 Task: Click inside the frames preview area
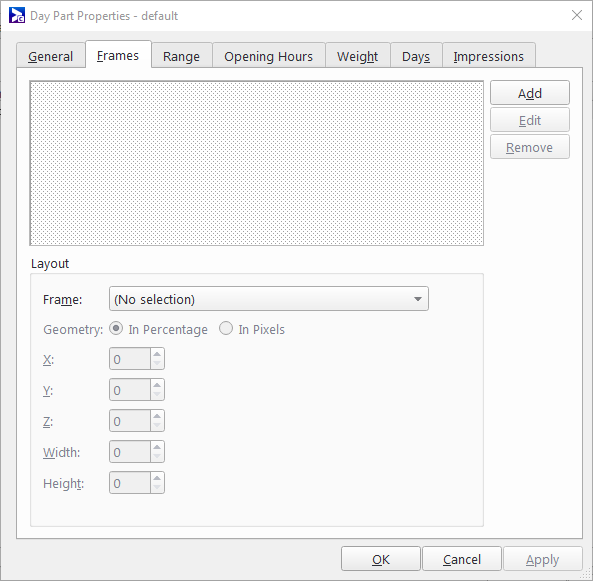click(257, 163)
